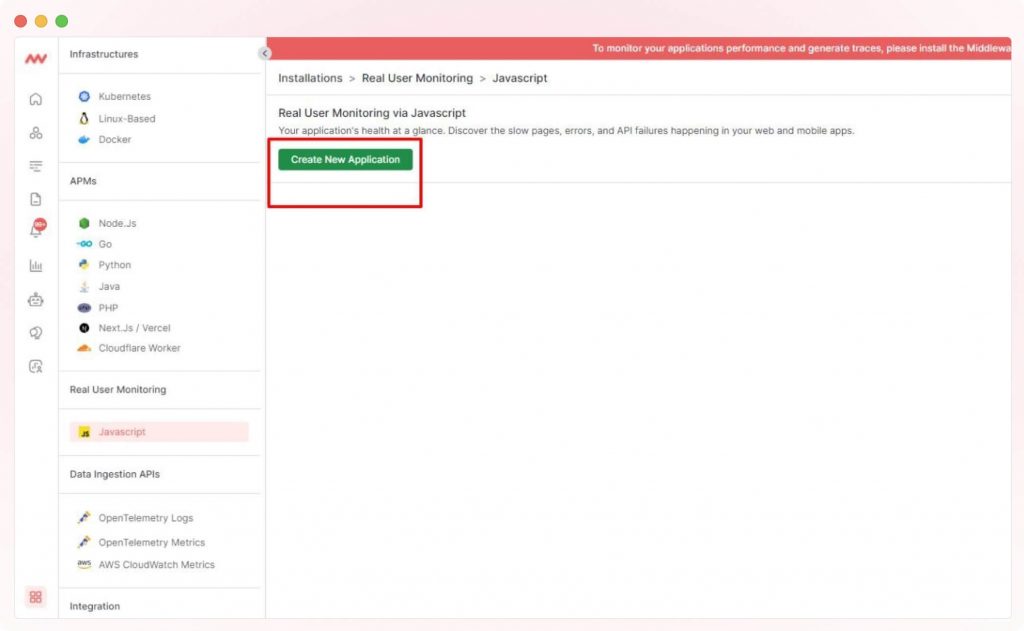Image resolution: width=1024 pixels, height=631 pixels.
Task: Open the Installations breadcrumb link
Action: click(310, 77)
